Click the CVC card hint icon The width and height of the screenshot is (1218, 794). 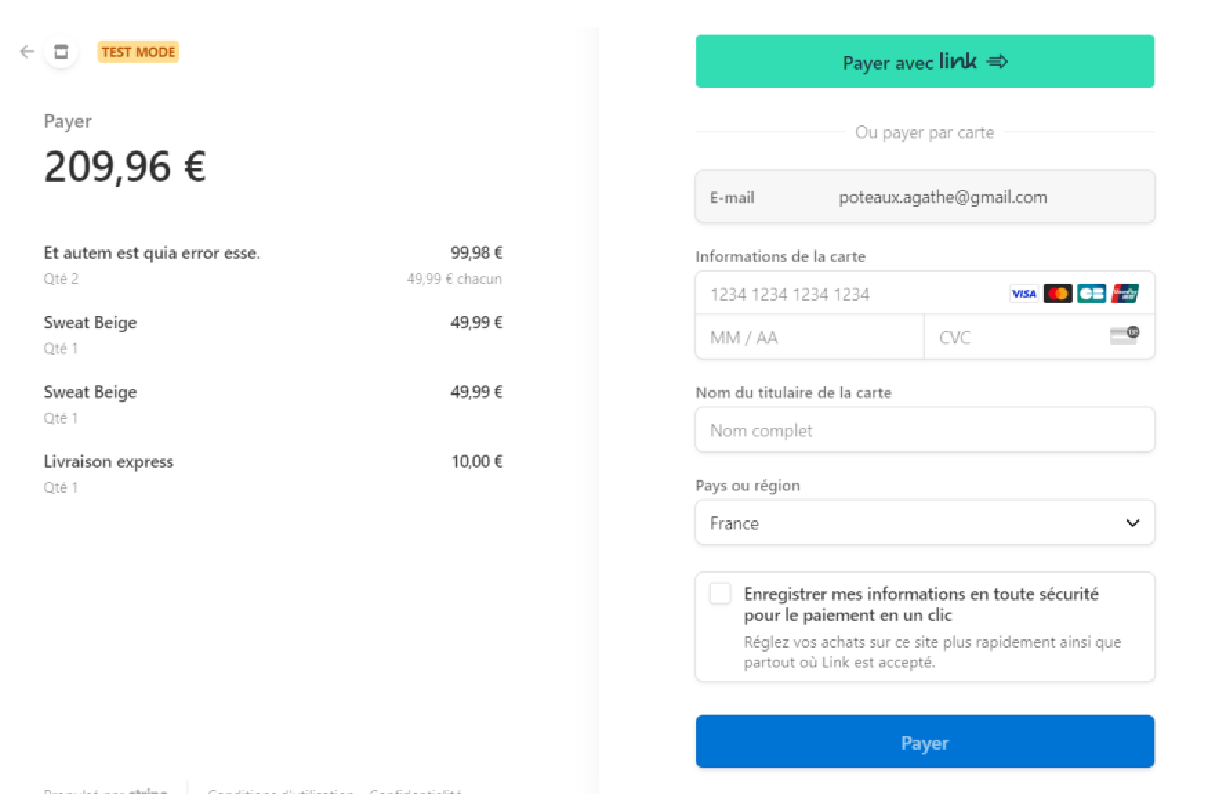pyautogui.click(x=1125, y=335)
